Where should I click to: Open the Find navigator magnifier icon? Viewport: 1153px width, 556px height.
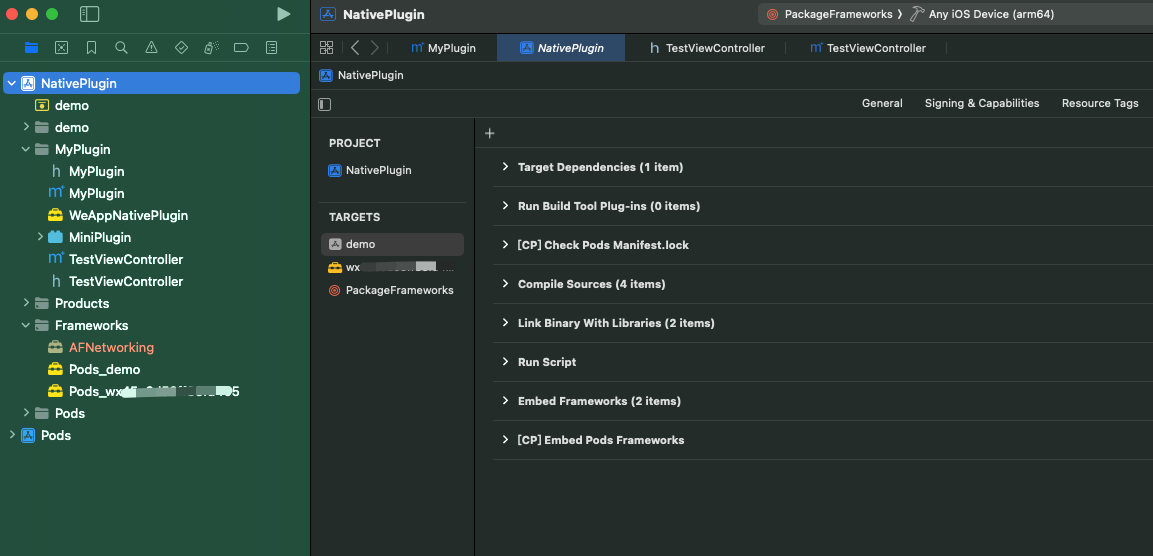121,48
